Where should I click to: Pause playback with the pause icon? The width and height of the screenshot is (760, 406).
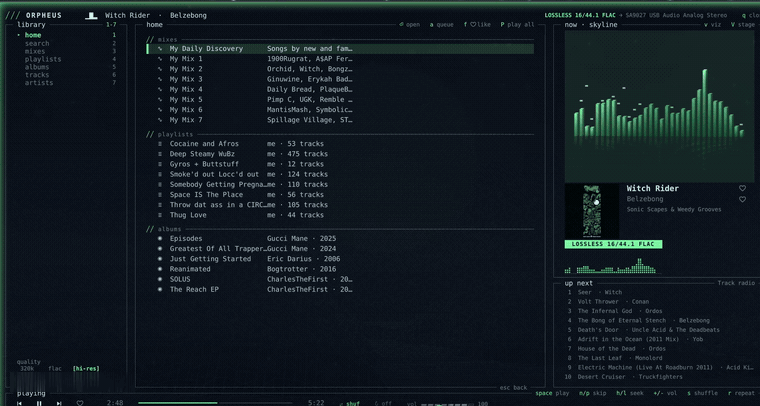(x=39, y=403)
